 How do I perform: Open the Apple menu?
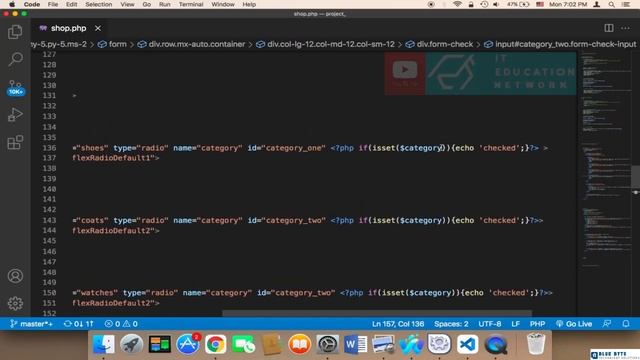tap(12, 4)
